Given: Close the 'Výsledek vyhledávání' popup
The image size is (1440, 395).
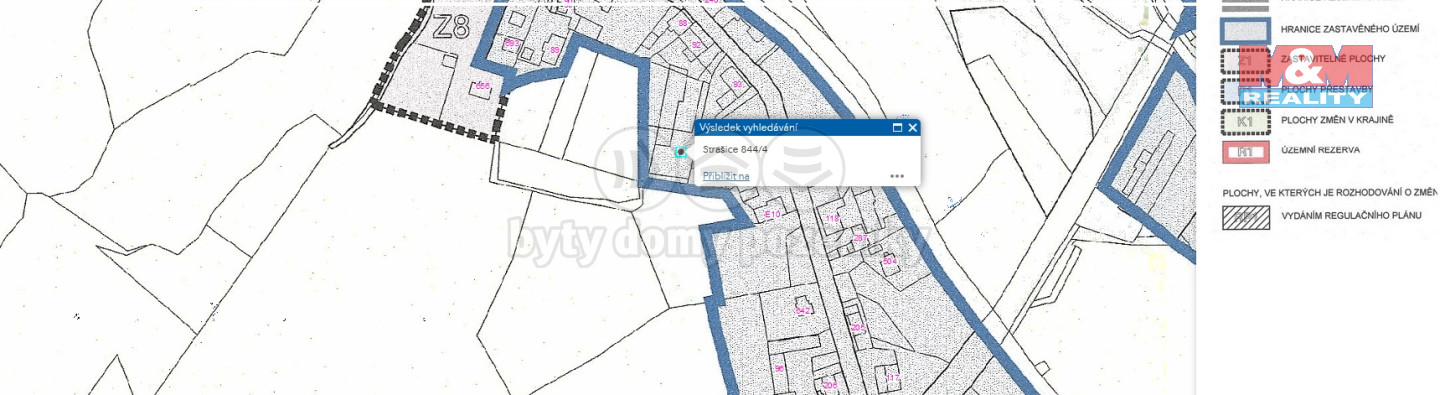Looking at the screenshot, I should coord(912,128).
